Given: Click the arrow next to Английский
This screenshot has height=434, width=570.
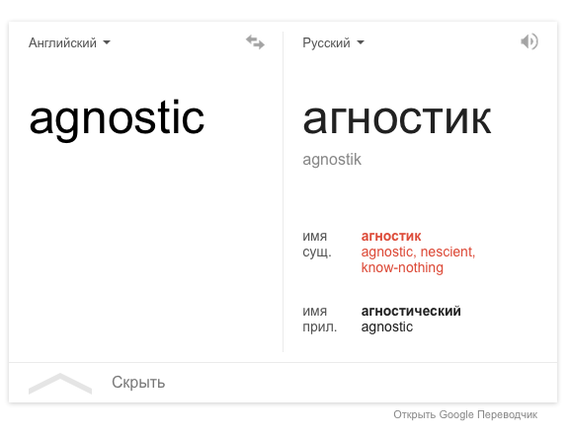Looking at the screenshot, I should (x=107, y=43).
